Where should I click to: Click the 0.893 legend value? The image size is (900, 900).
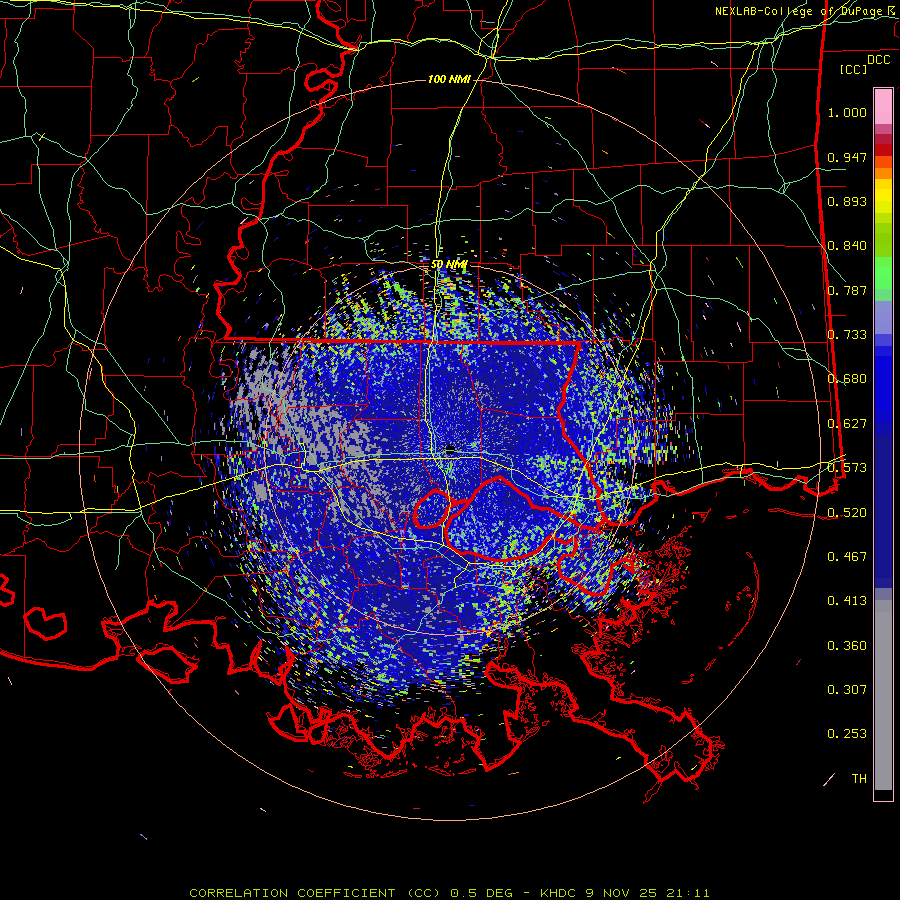pos(847,201)
